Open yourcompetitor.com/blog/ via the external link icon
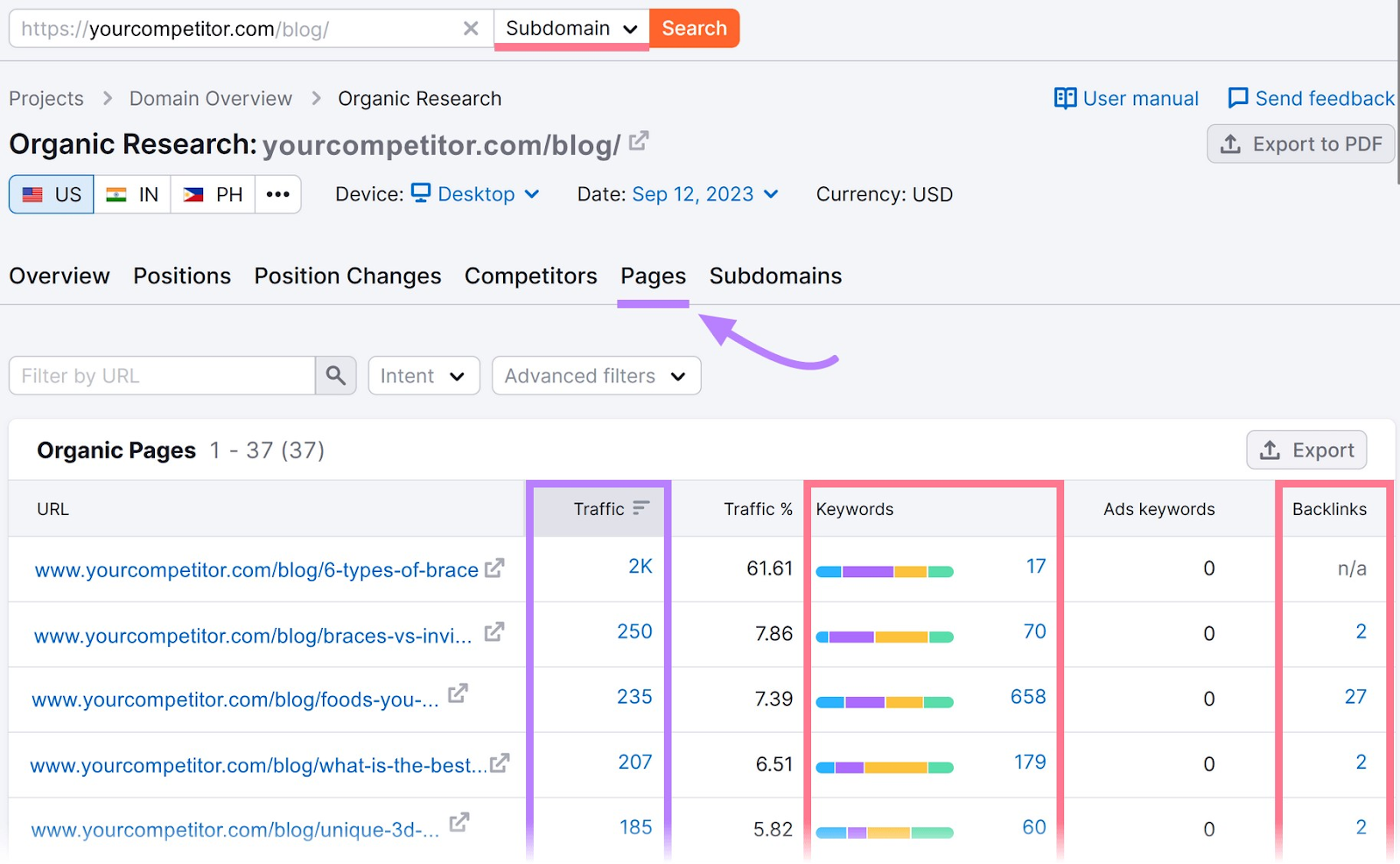 pos(640,140)
